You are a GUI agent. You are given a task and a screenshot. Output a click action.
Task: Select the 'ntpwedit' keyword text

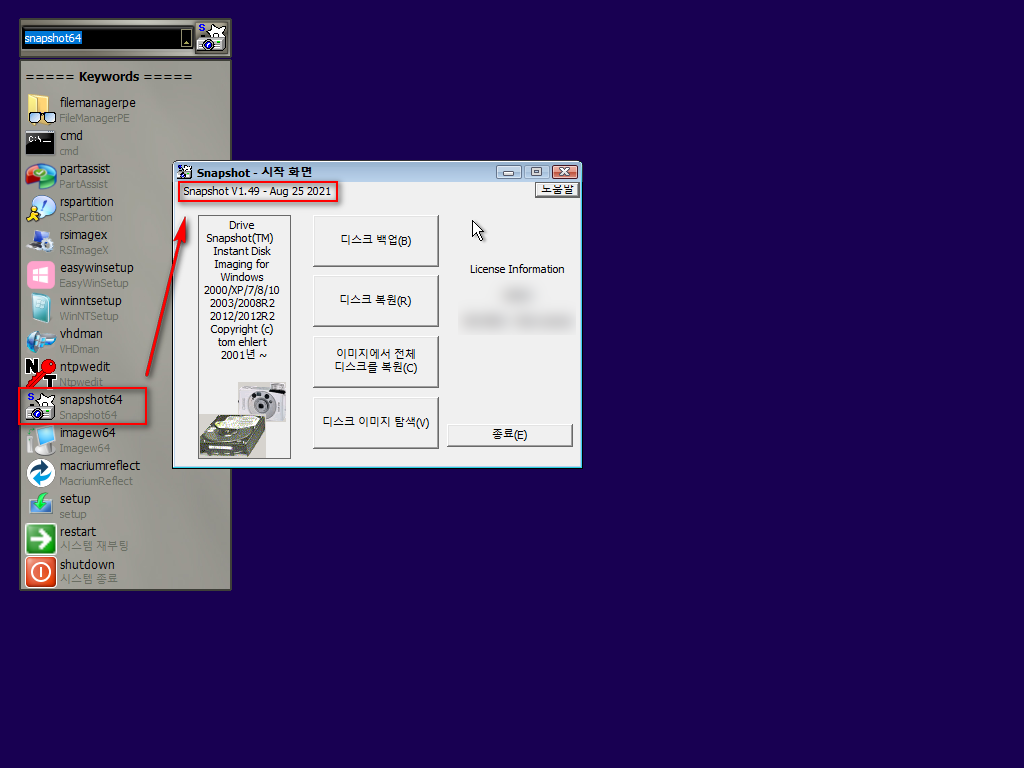pos(85,366)
